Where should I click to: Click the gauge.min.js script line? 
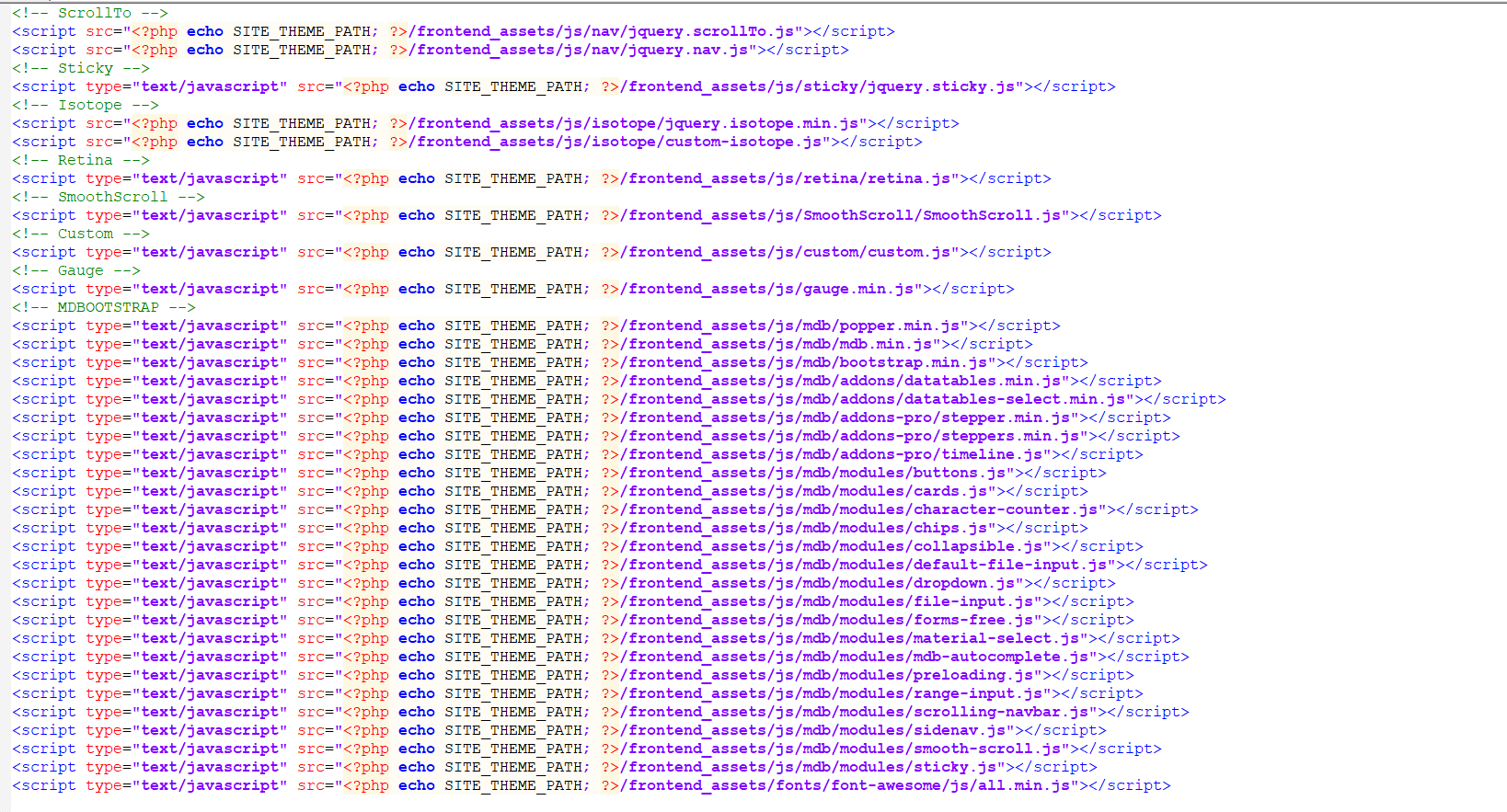point(513,289)
